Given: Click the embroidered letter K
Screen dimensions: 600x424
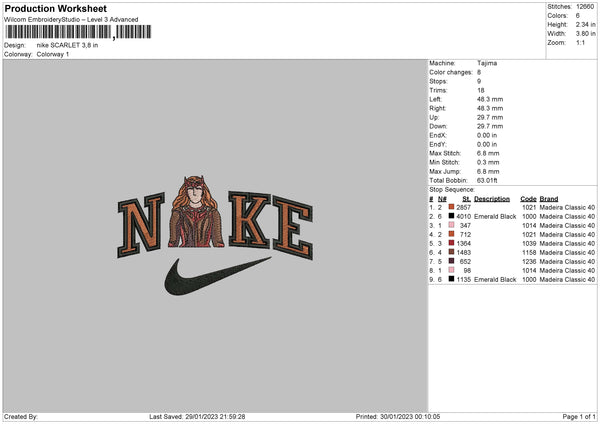Looking at the screenshot, I should point(249,220).
